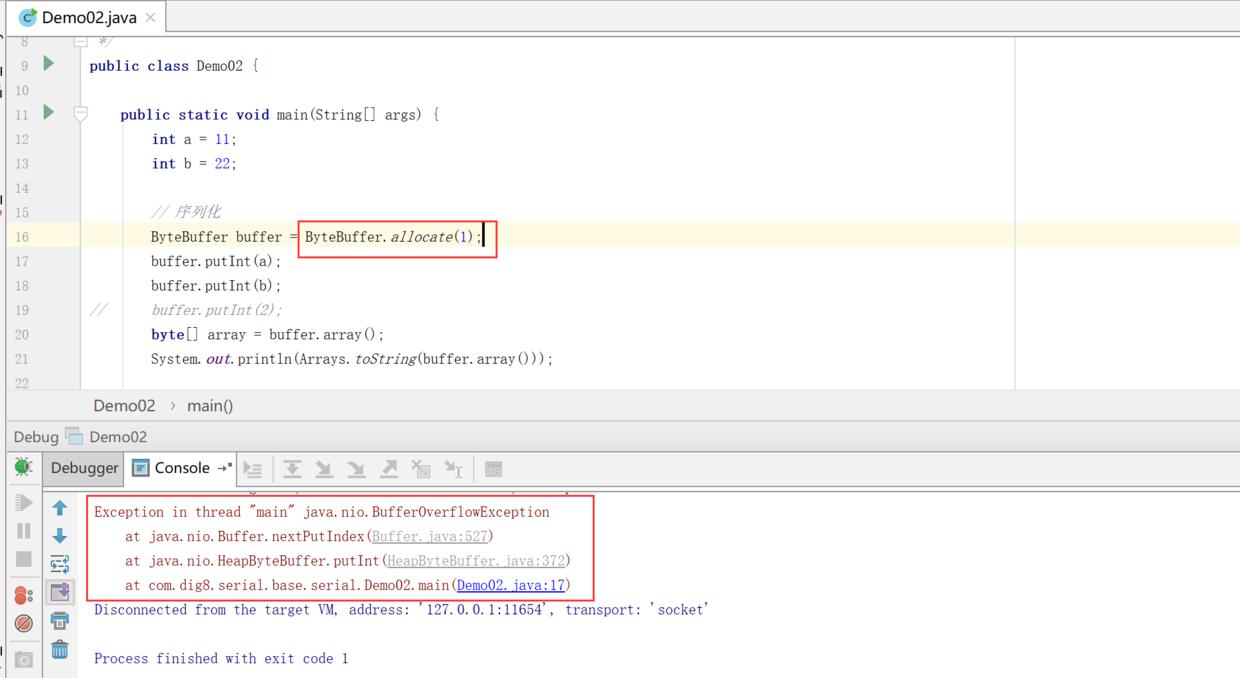Rerun Demo02 with the debug bug icon
Viewport: 1240px width, 678px height.
click(23, 467)
